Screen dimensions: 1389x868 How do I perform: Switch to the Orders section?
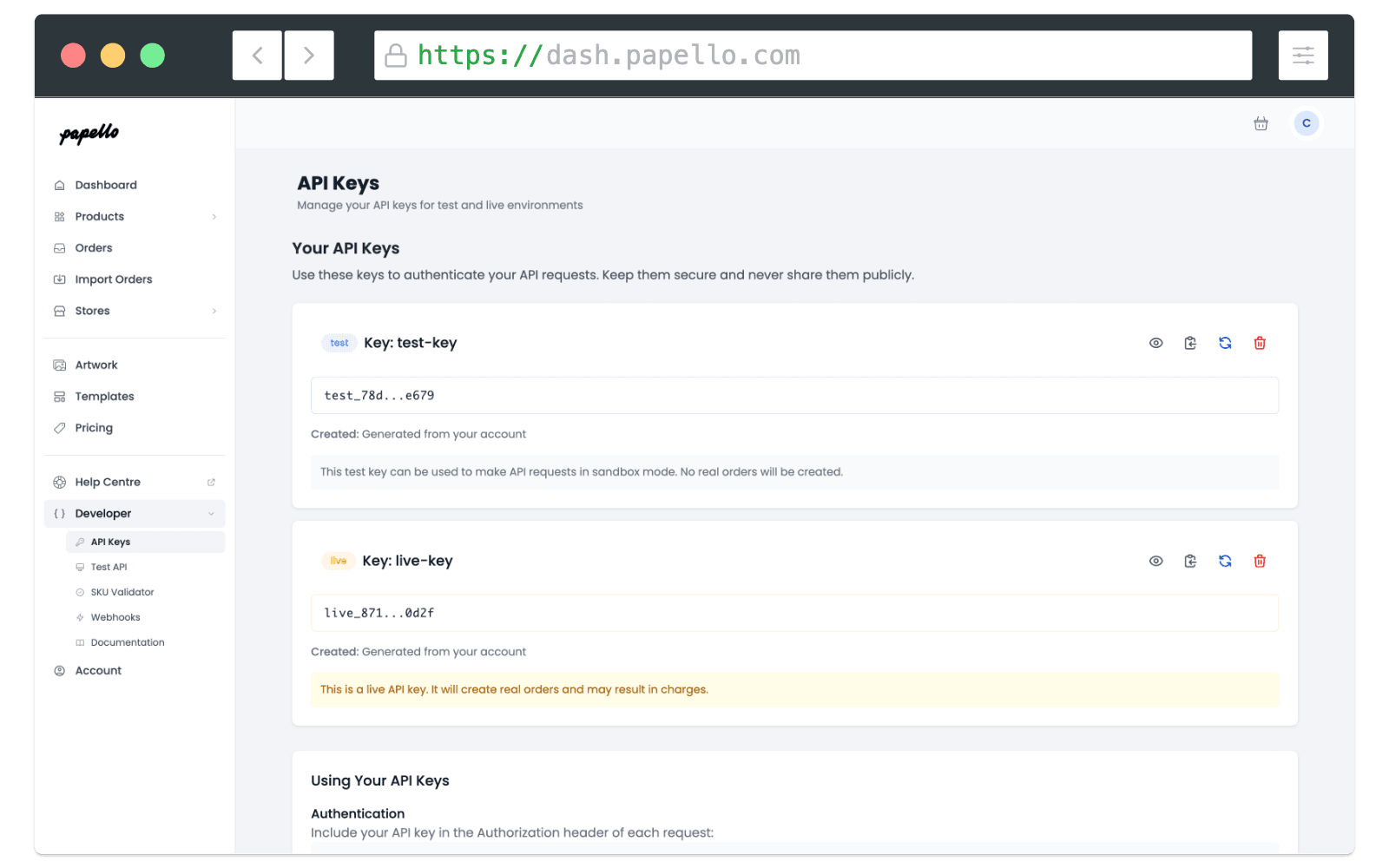click(93, 247)
